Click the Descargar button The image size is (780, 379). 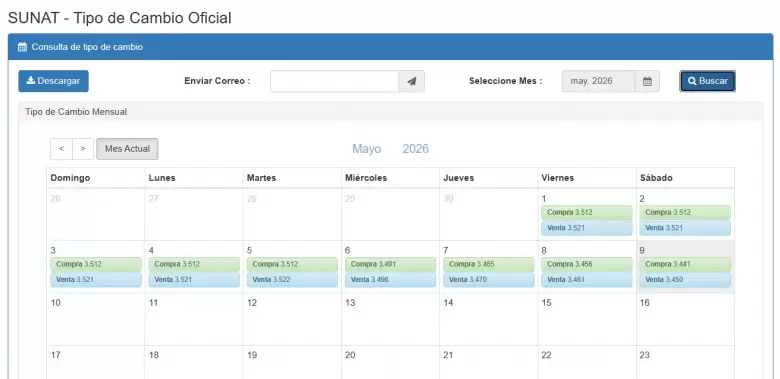click(x=53, y=81)
